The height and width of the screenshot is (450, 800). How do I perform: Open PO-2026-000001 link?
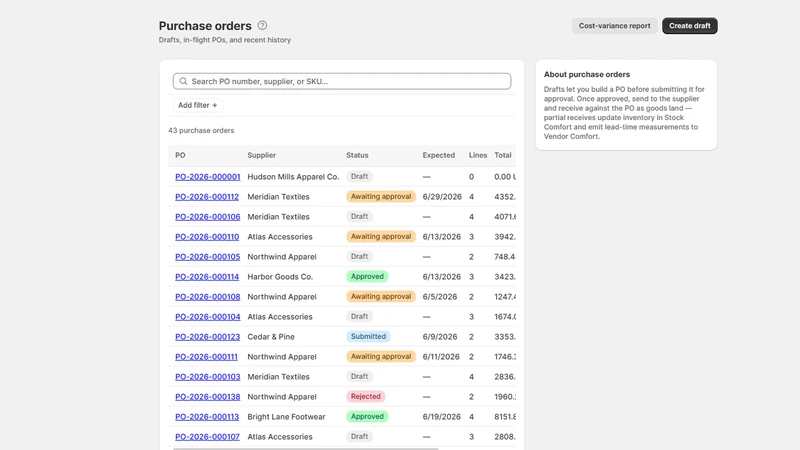[208, 177]
